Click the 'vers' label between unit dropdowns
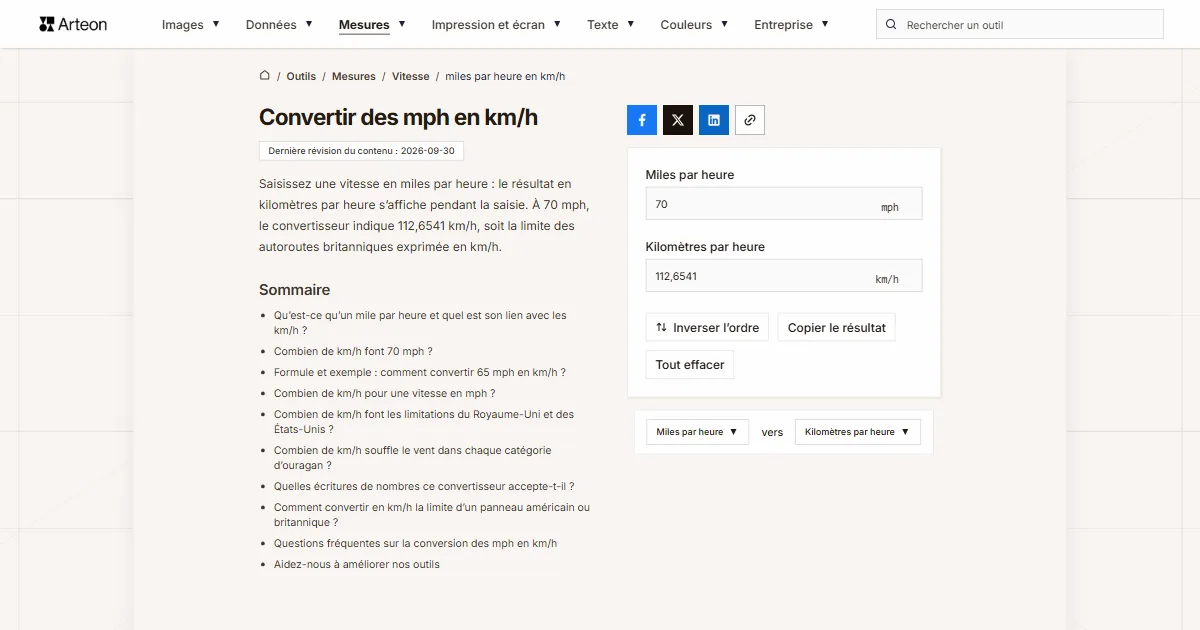This screenshot has width=1200, height=630. pyautogui.click(x=772, y=432)
